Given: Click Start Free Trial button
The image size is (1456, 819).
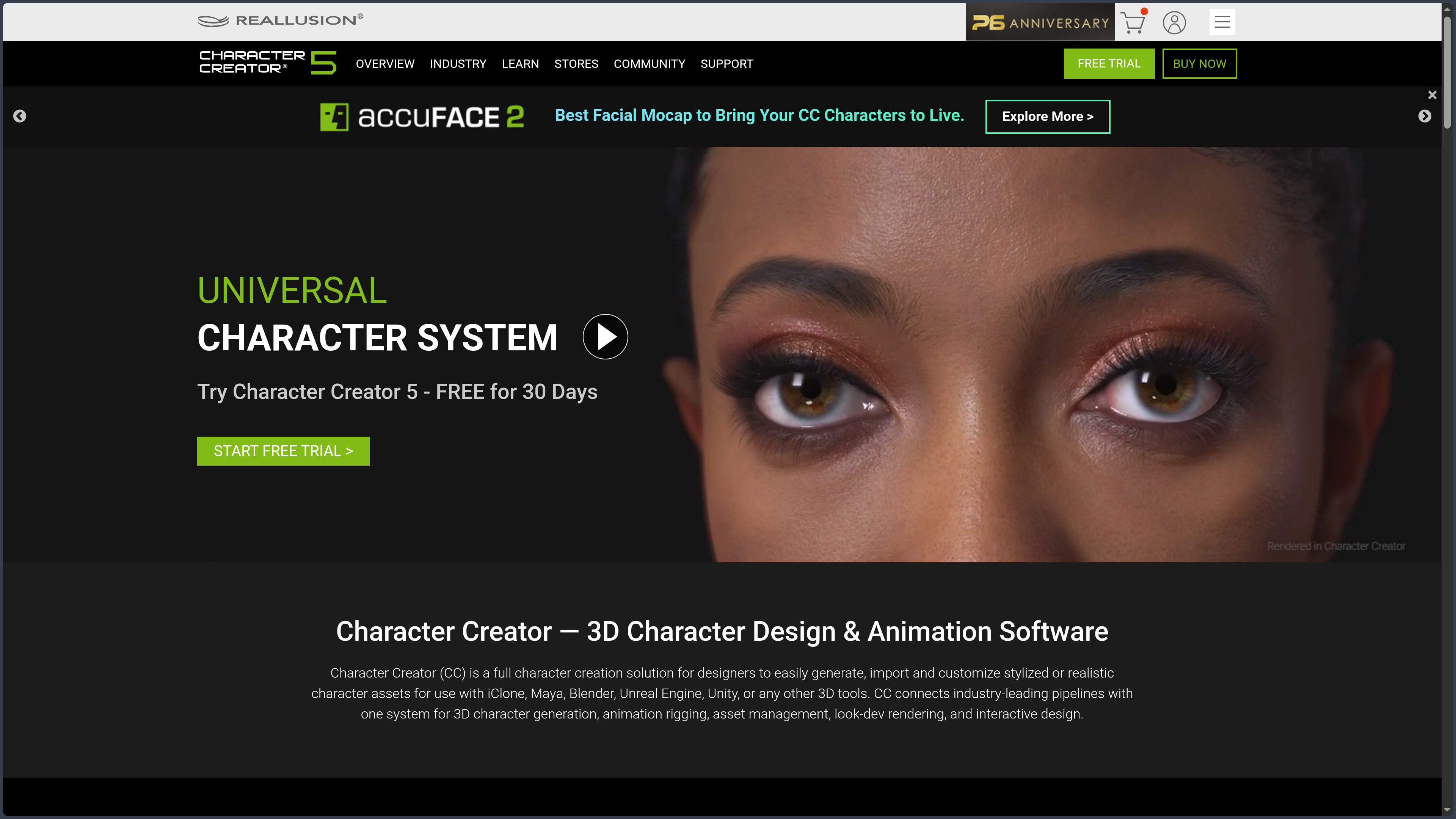Looking at the screenshot, I should point(283,451).
